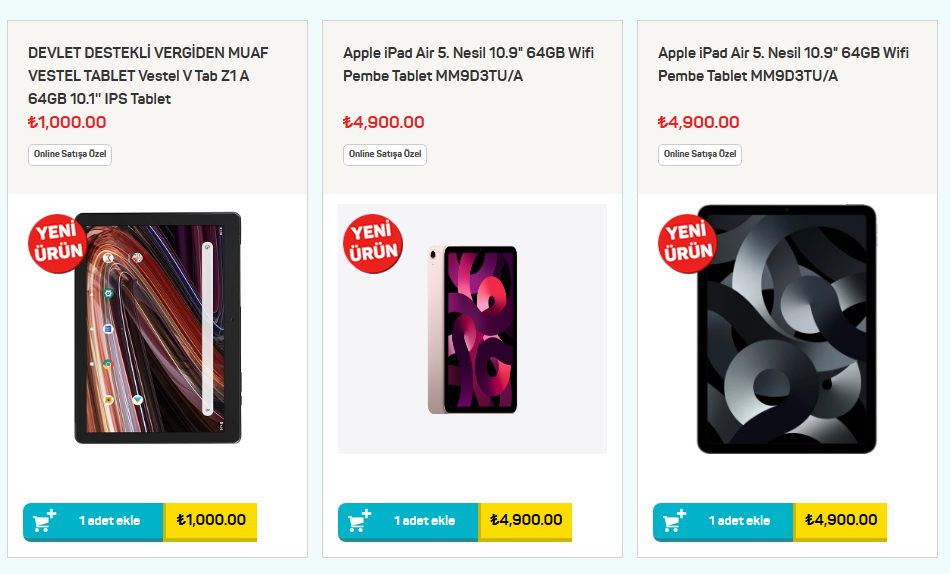Open the iPad Air title in the rightmost card
Image resolution: width=950 pixels, height=574 pixels.
(x=783, y=64)
